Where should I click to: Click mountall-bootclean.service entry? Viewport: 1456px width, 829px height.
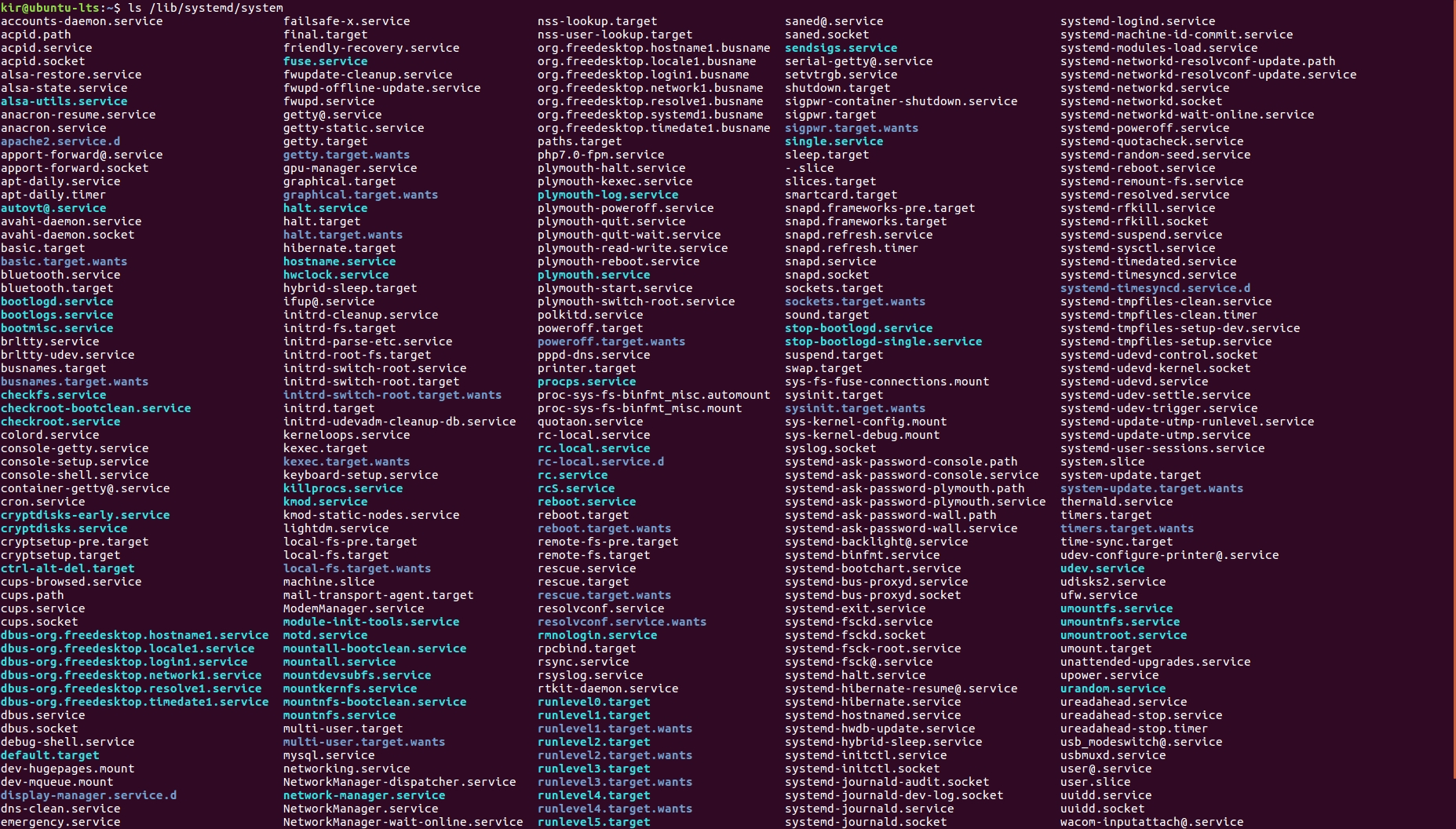tap(375, 648)
